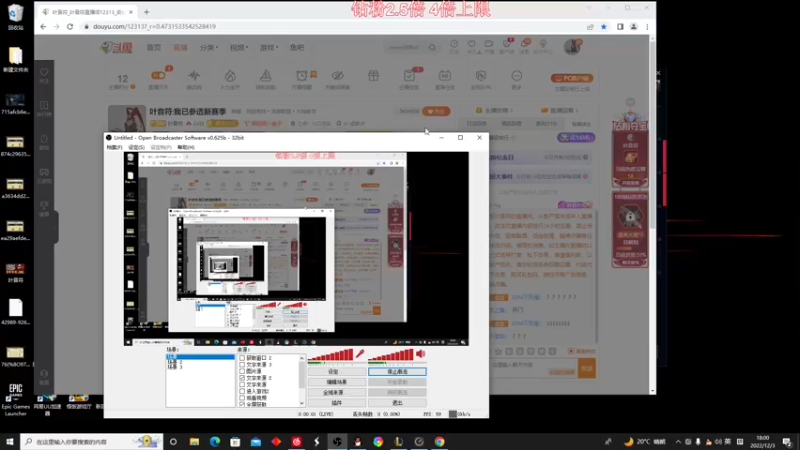
Task: Open Chrome three-dot menu
Action: (x=647, y=27)
